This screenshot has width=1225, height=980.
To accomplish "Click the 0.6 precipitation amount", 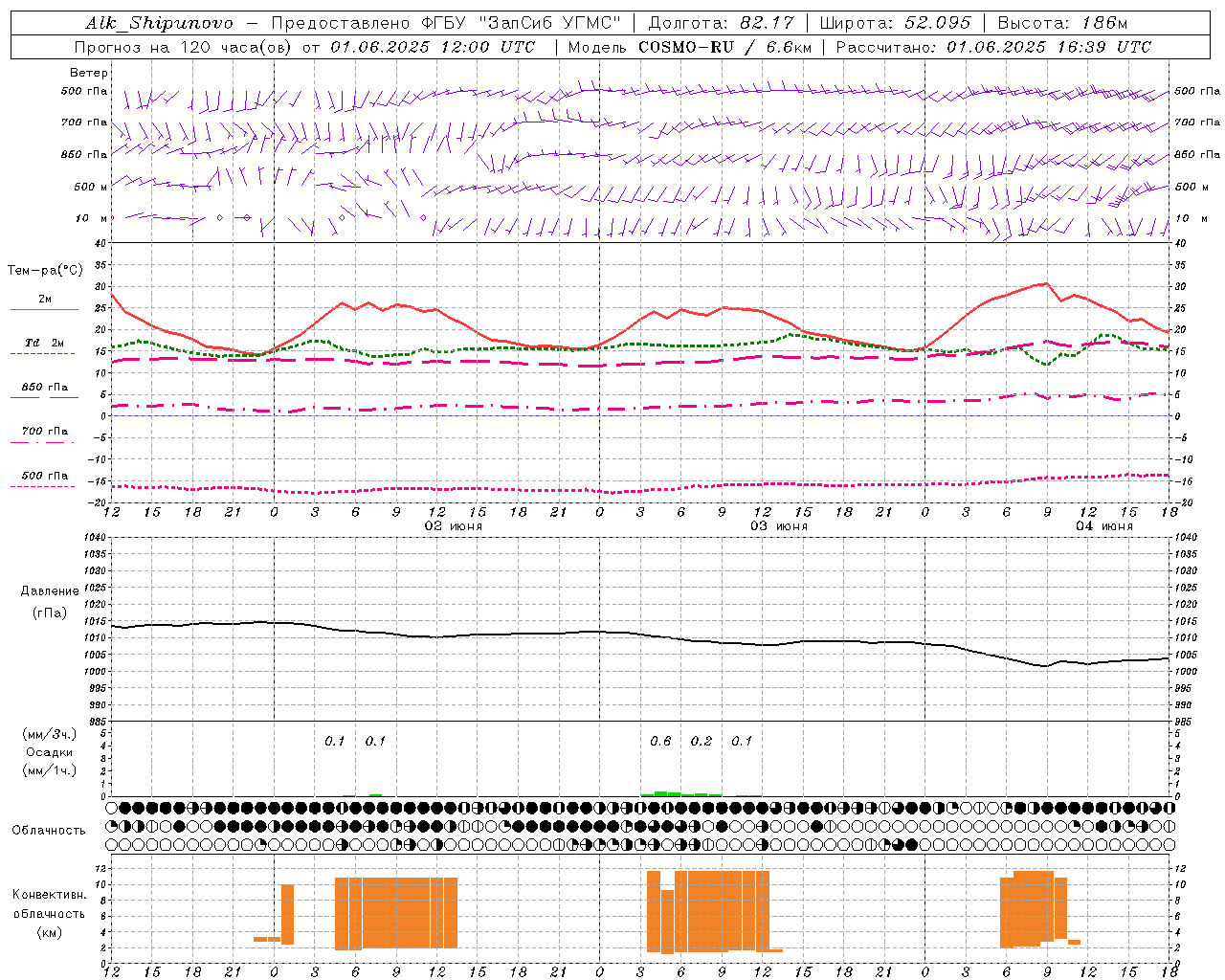I will (660, 741).
